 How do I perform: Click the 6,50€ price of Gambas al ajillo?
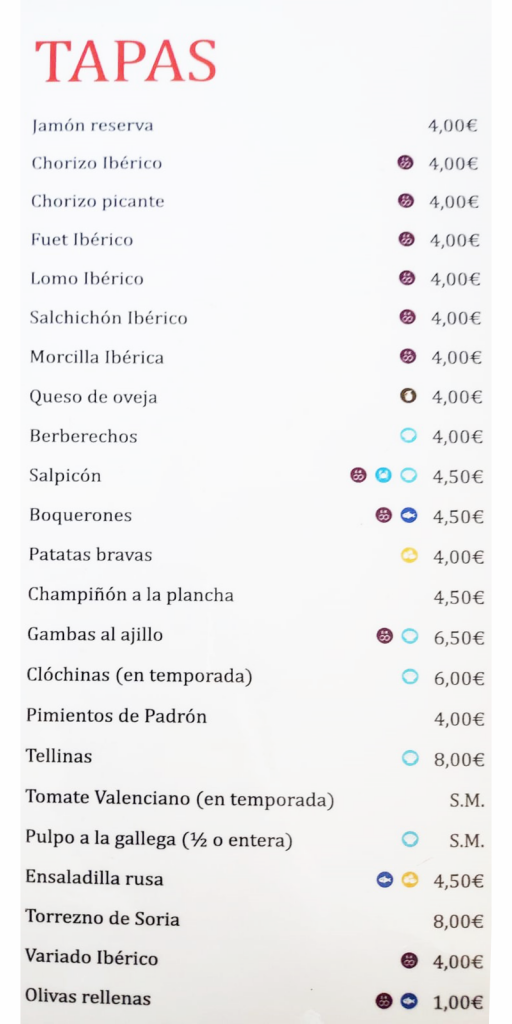[x=459, y=638]
